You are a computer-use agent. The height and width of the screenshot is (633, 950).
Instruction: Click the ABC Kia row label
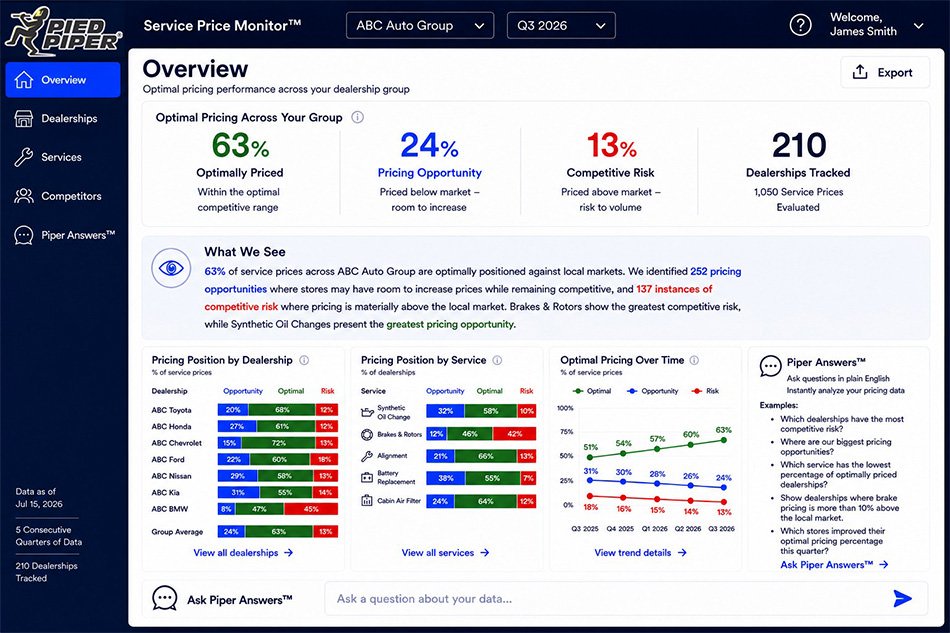coord(166,492)
